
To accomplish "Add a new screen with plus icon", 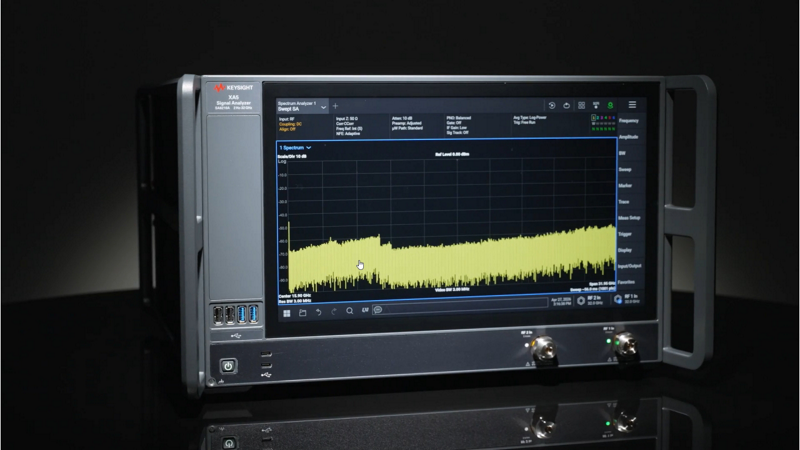I will tap(335, 106).
